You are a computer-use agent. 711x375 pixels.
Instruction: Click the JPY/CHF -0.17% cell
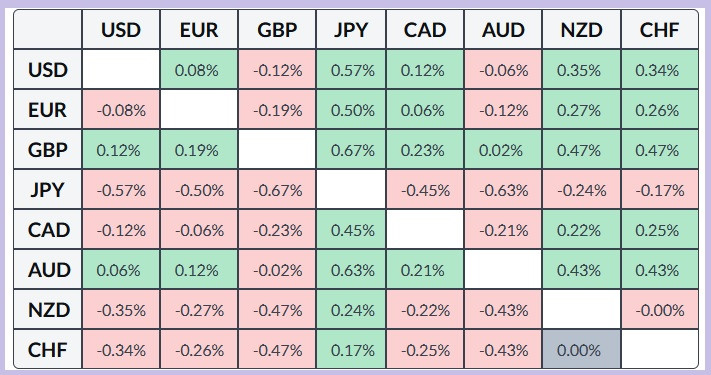660,190
